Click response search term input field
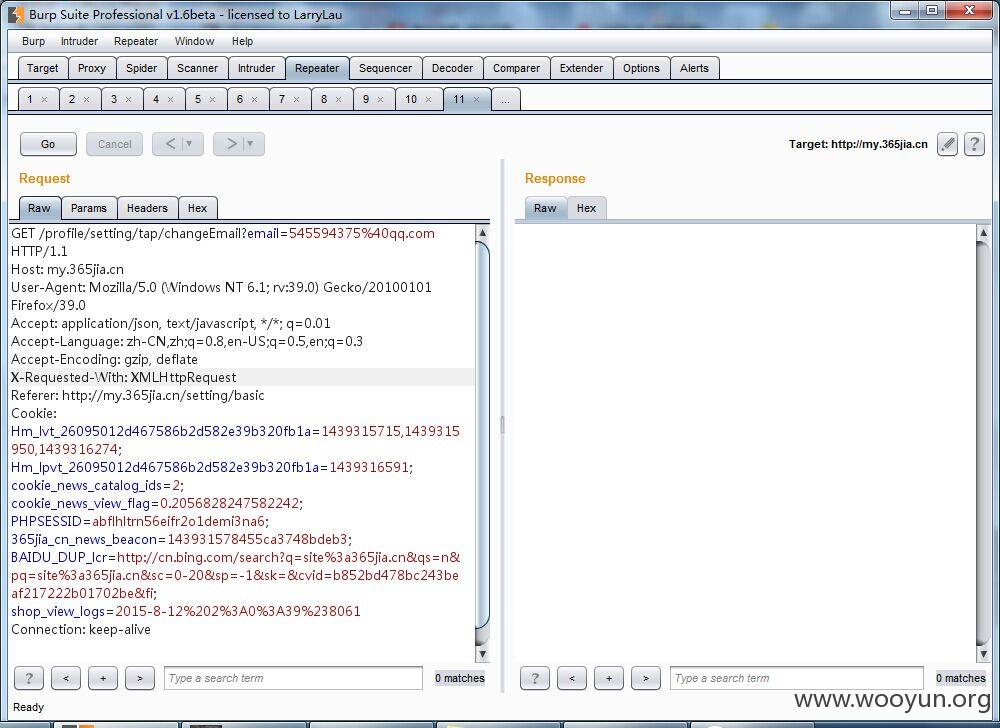The height and width of the screenshot is (728, 1000). coord(797,678)
